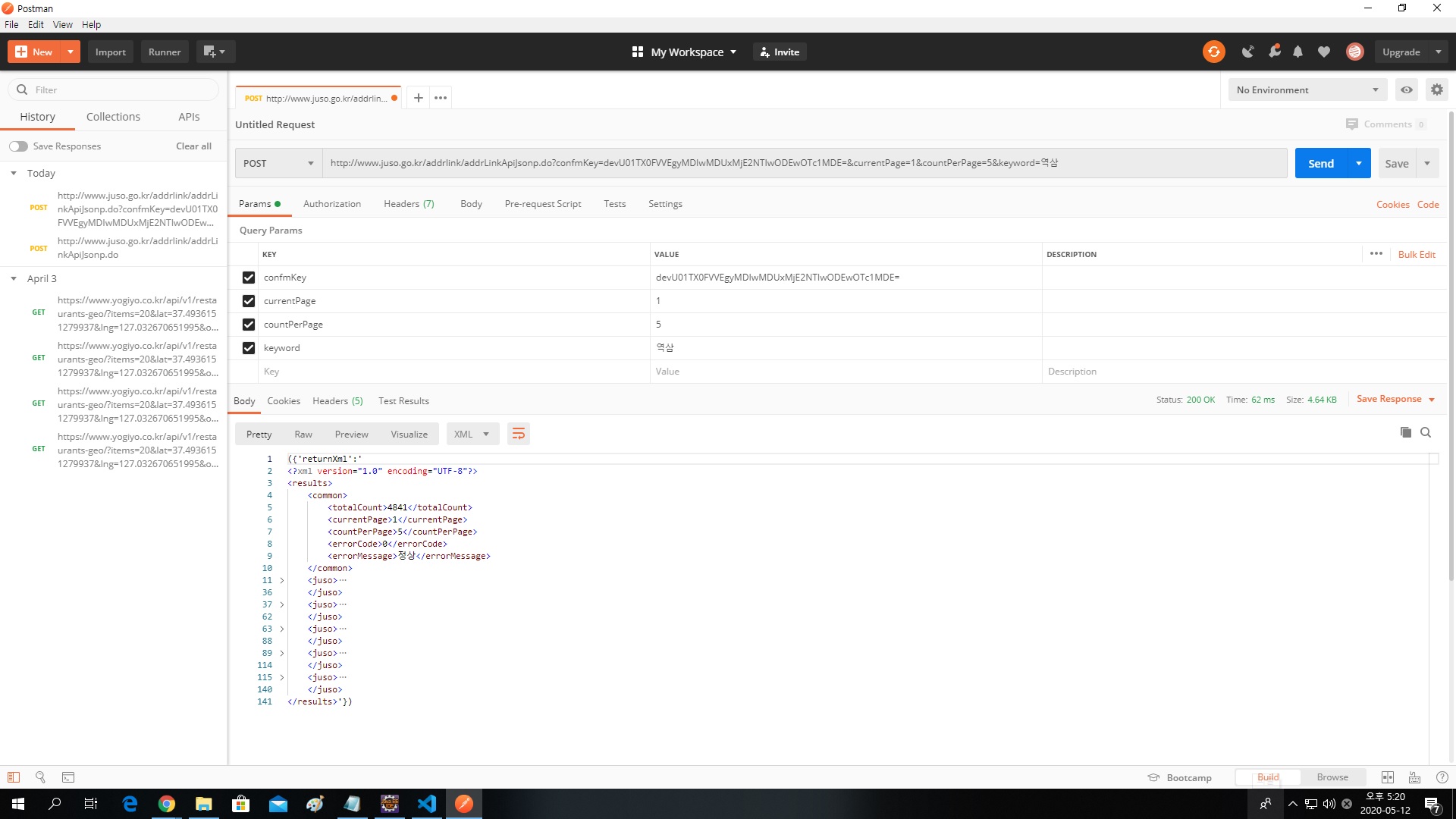Toggle the Save Responses switch
Viewport: 1456px width, 819px height.
18,146
